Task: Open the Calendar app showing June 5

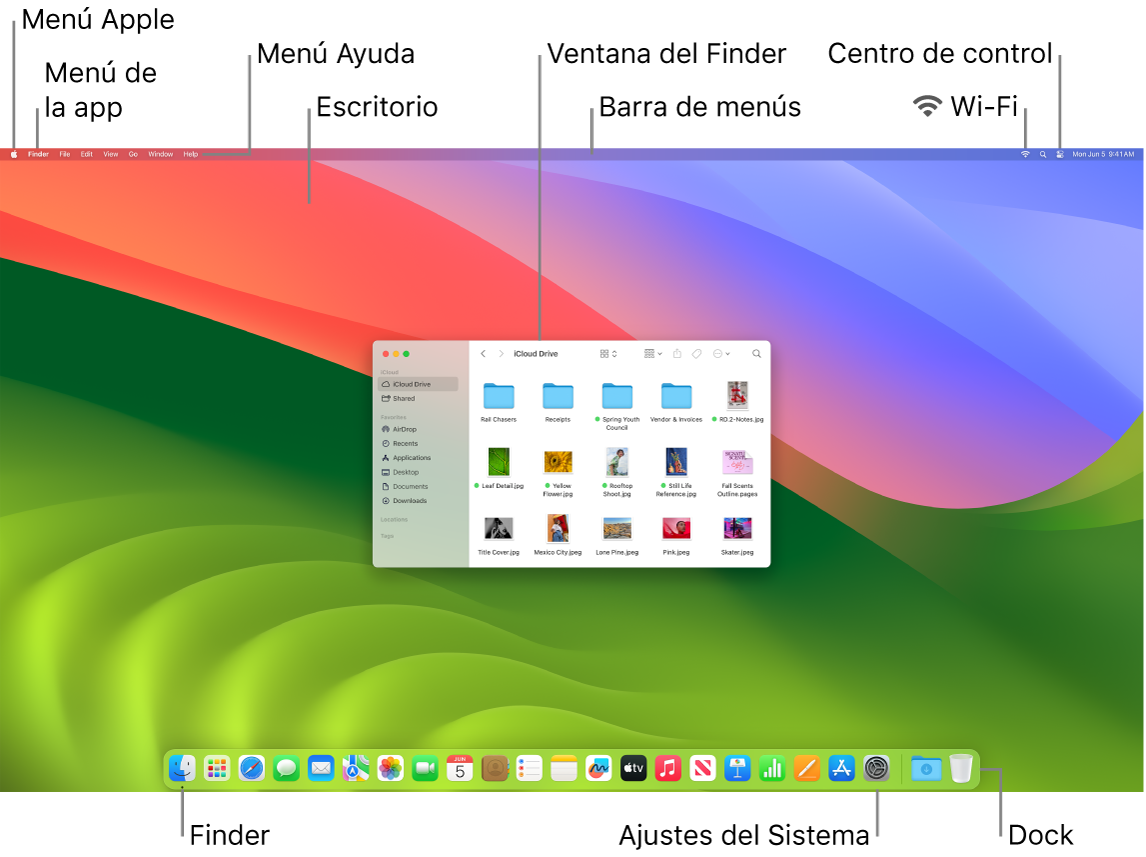Action: coord(460,769)
